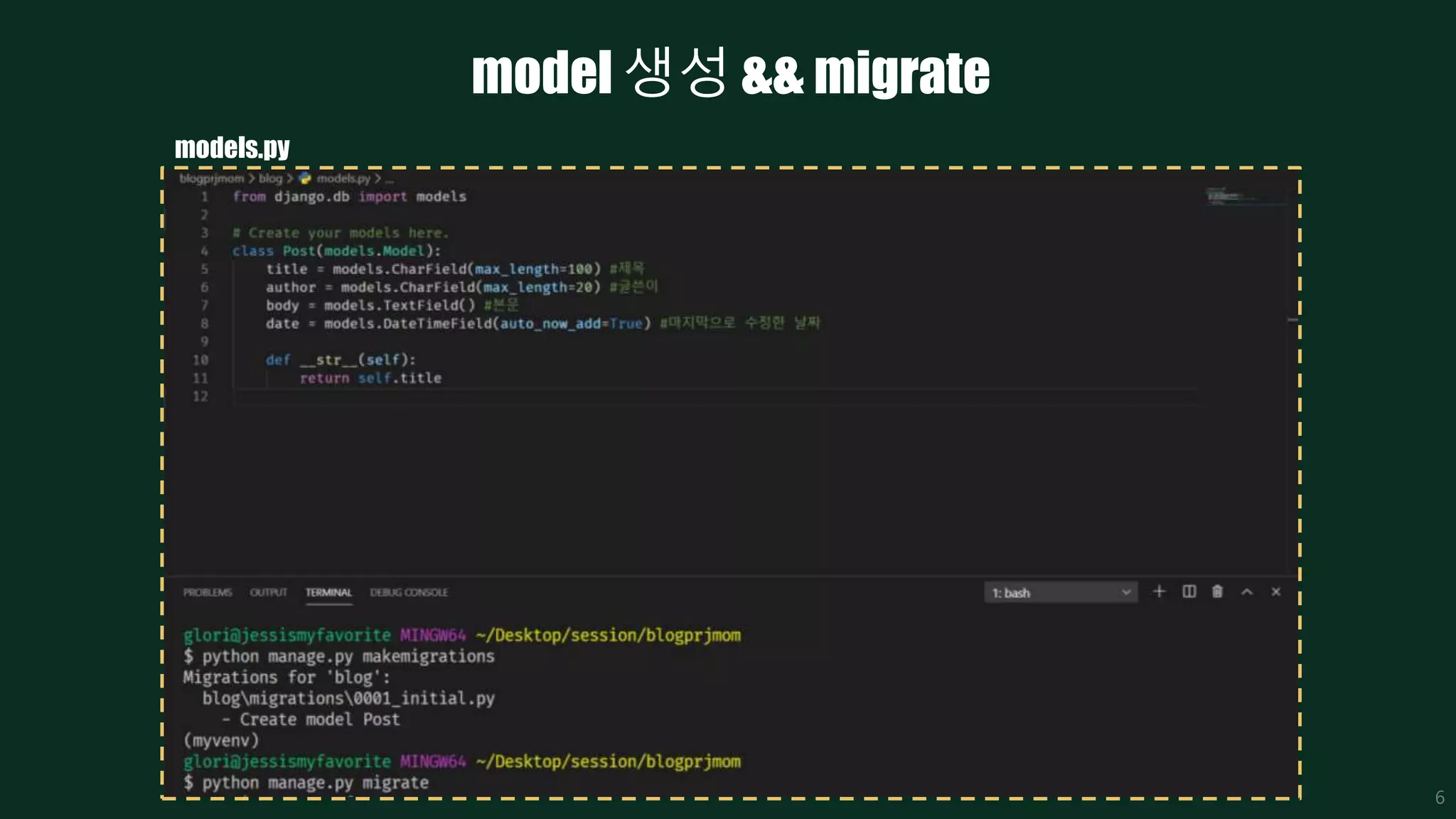The image size is (1456, 819).
Task: Click the Python file icon in breadcrumb
Action: tap(305, 178)
